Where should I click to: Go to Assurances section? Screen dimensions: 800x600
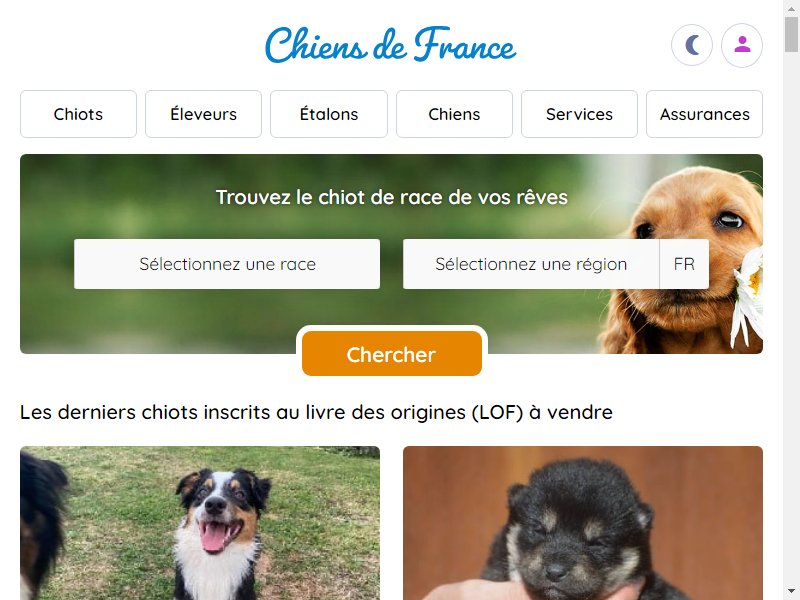coord(705,114)
